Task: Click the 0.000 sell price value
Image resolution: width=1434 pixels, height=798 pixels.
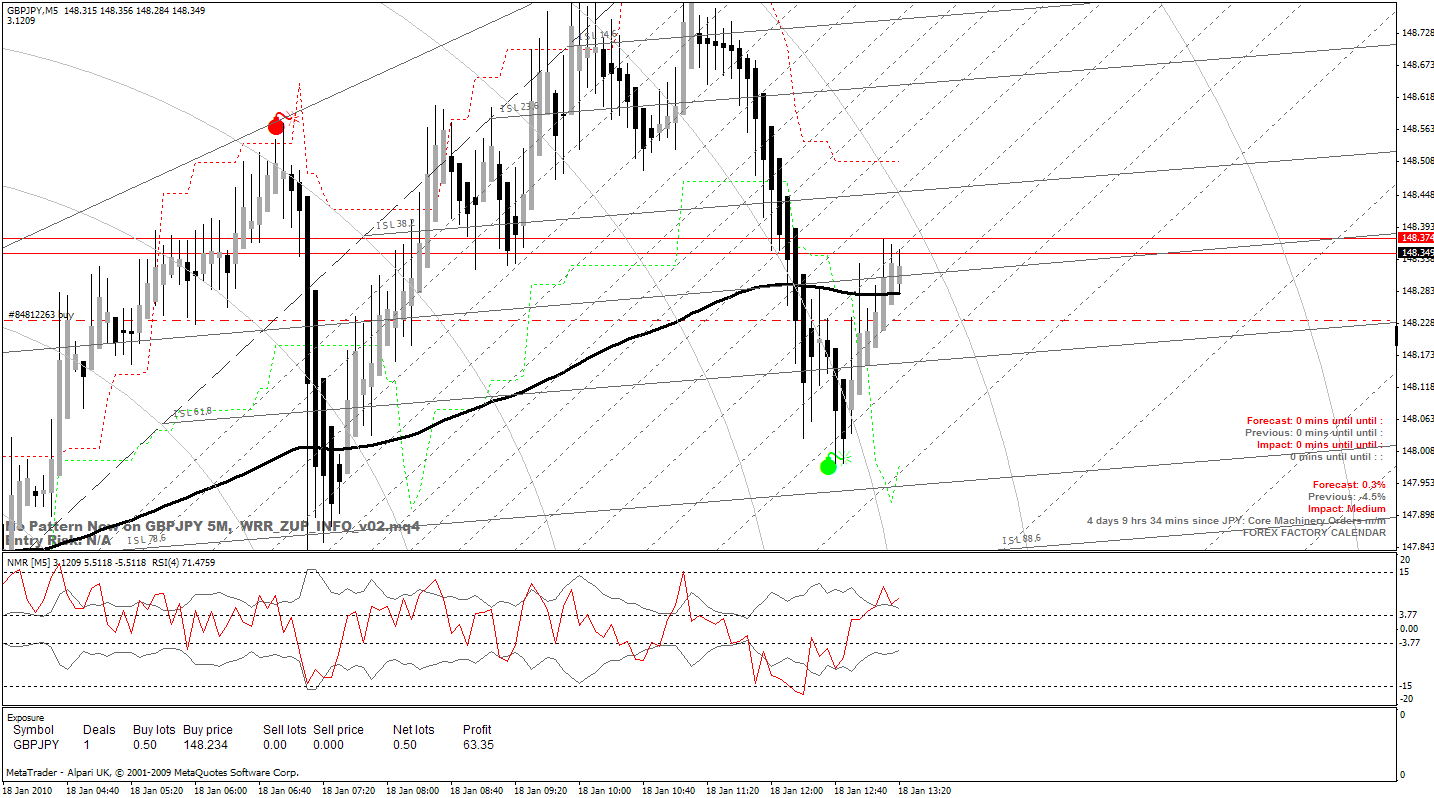Action: click(x=330, y=745)
